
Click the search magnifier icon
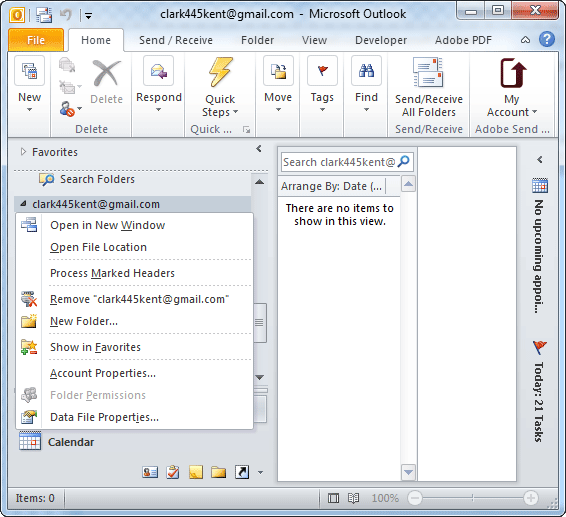click(403, 161)
